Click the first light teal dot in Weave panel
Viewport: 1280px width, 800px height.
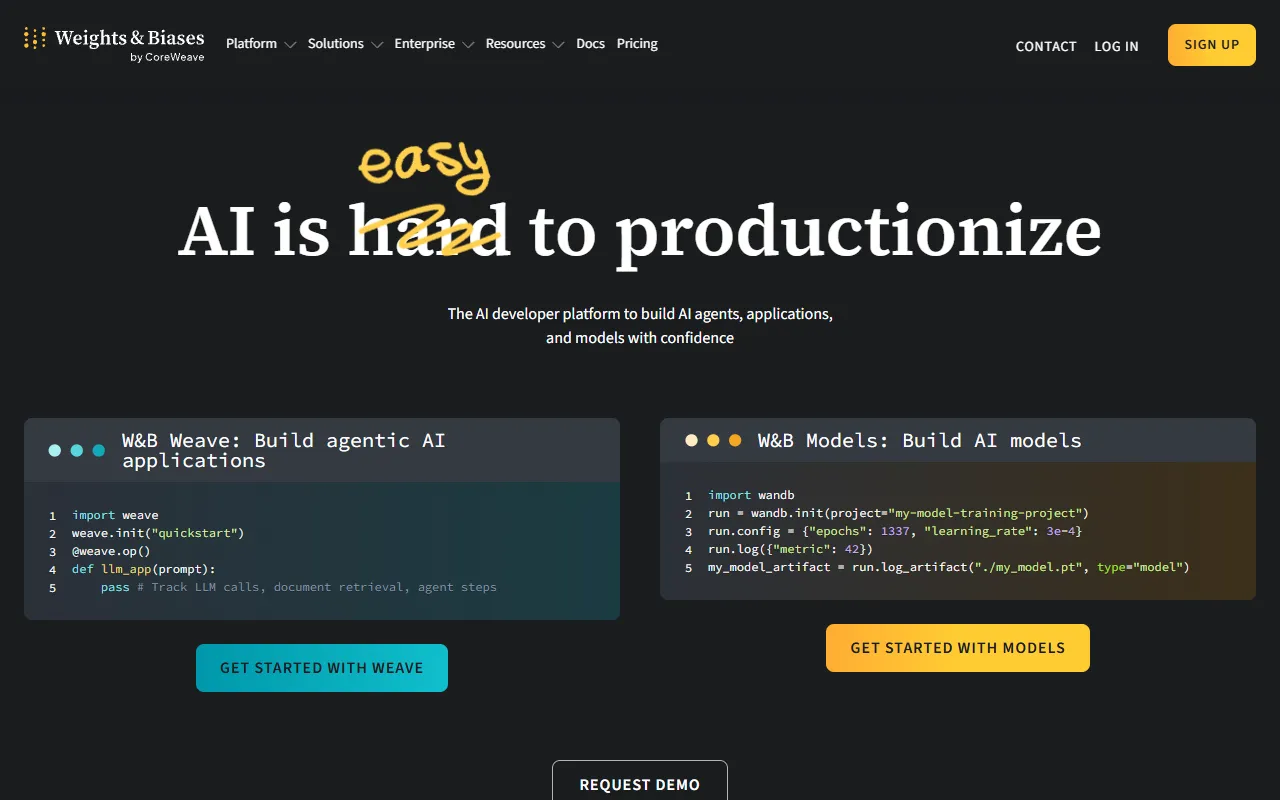[55, 451]
